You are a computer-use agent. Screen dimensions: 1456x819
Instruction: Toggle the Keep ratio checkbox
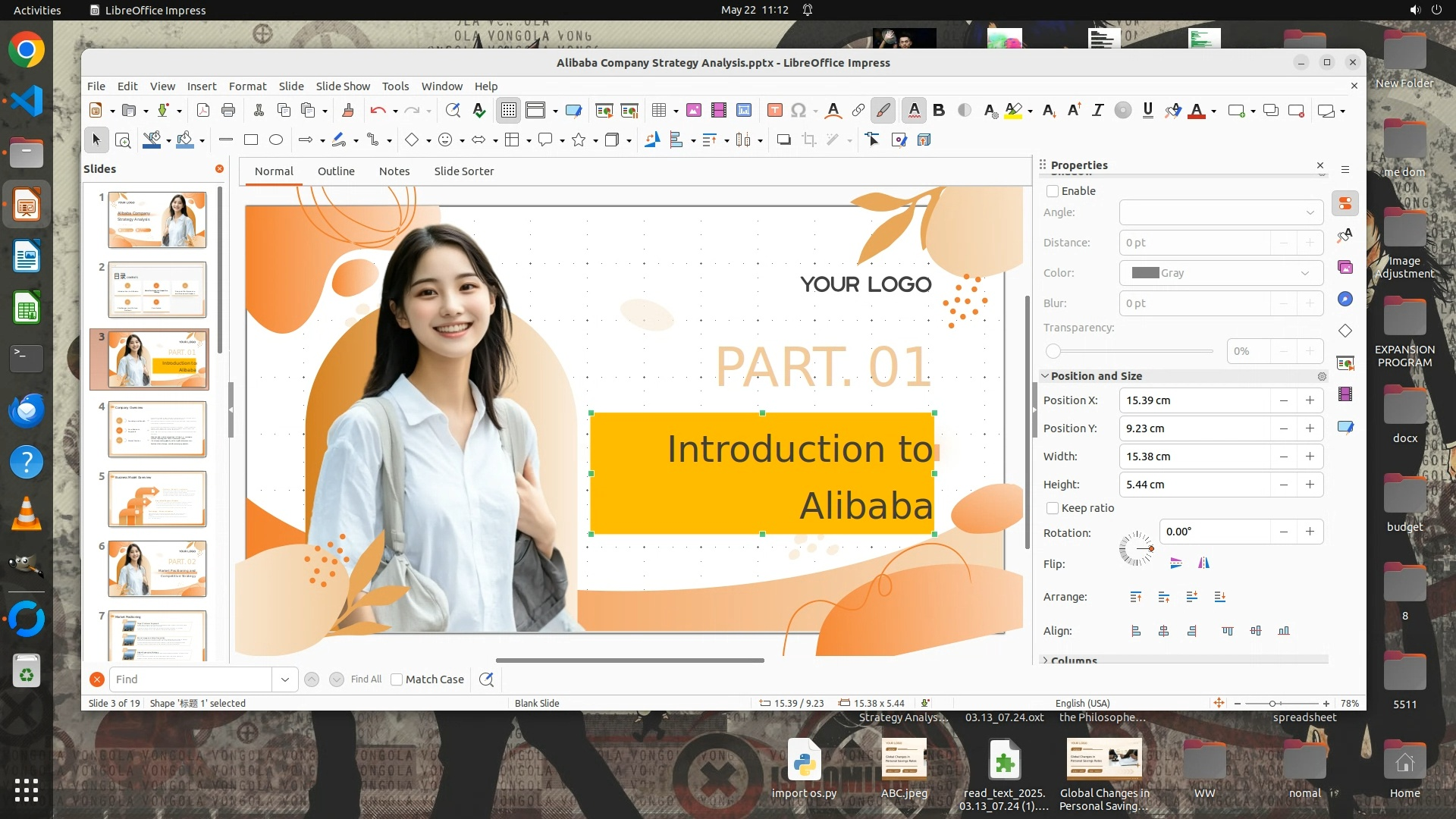[x=1053, y=508]
